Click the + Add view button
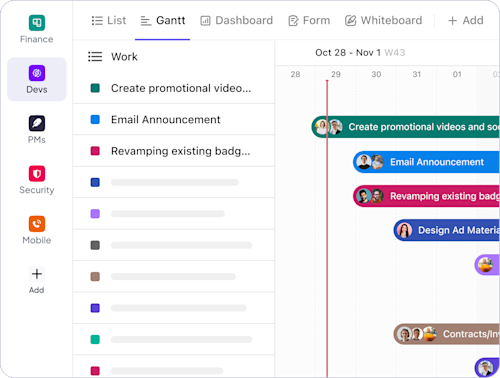 tap(466, 21)
